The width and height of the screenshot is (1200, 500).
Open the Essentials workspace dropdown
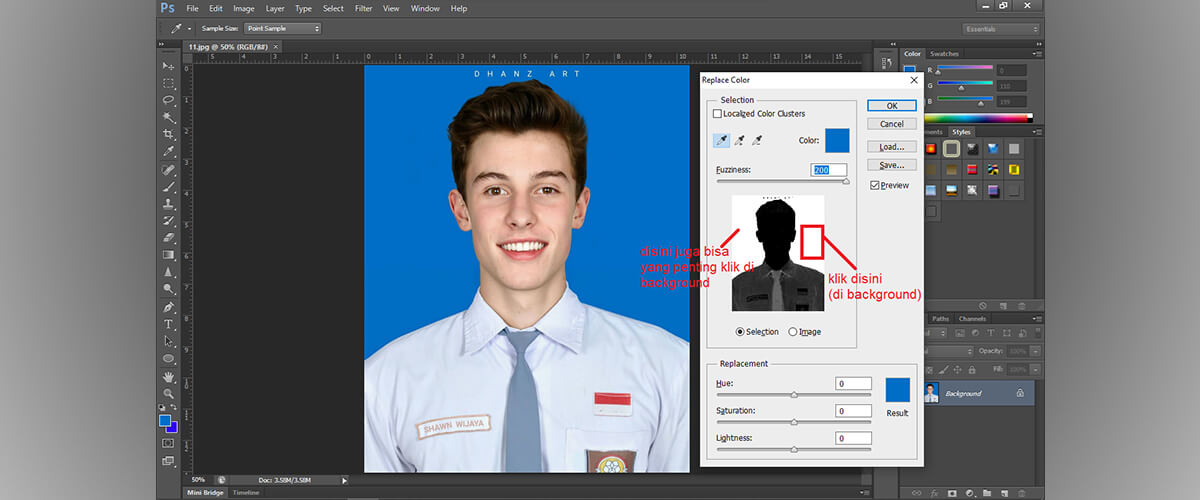point(1001,29)
